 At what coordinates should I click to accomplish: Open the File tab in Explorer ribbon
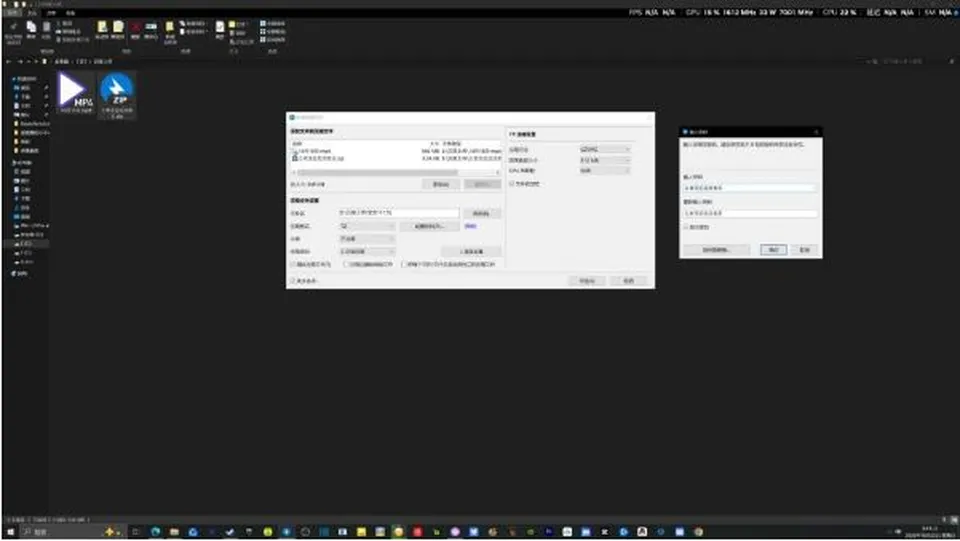coord(13,13)
